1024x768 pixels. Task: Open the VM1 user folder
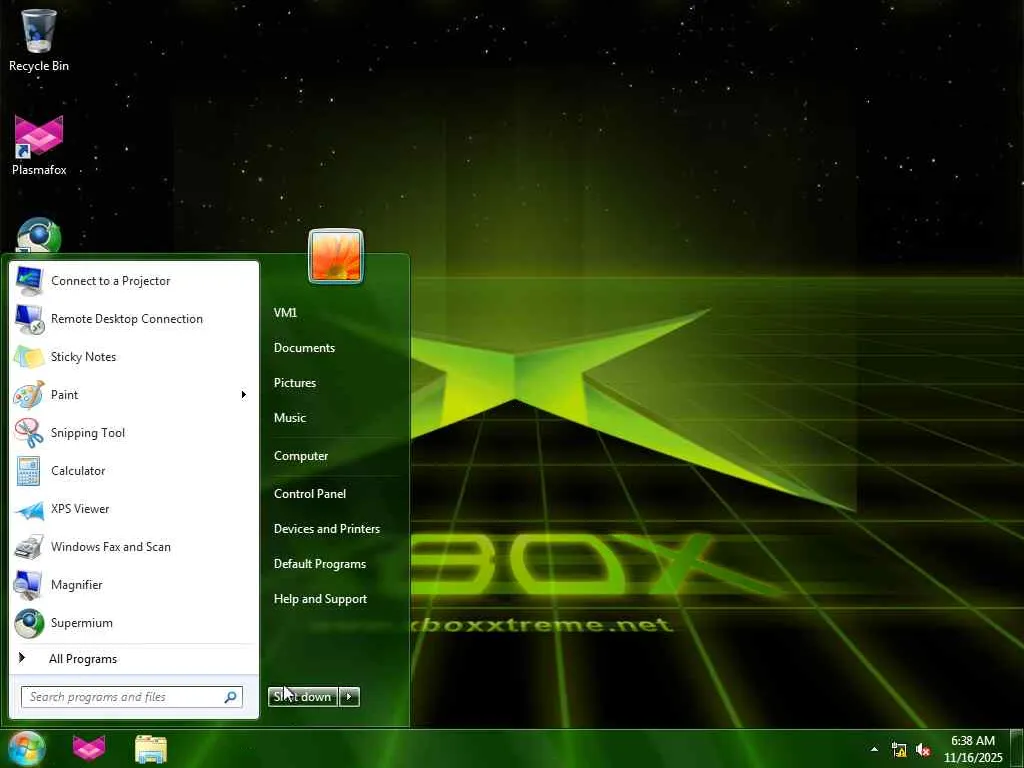point(285,313)
